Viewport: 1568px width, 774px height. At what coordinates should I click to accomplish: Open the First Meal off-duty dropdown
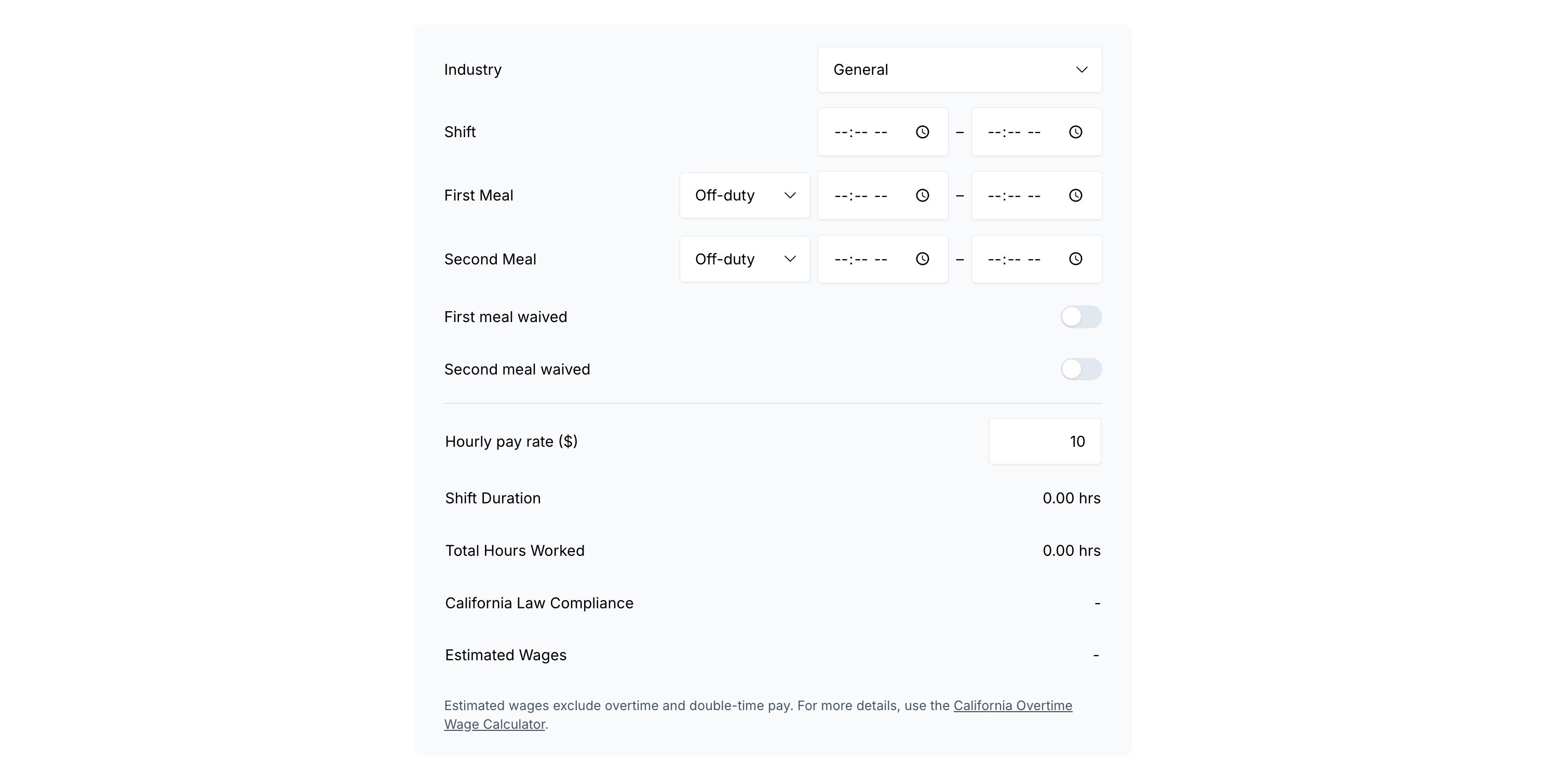(x=745, y=195)
